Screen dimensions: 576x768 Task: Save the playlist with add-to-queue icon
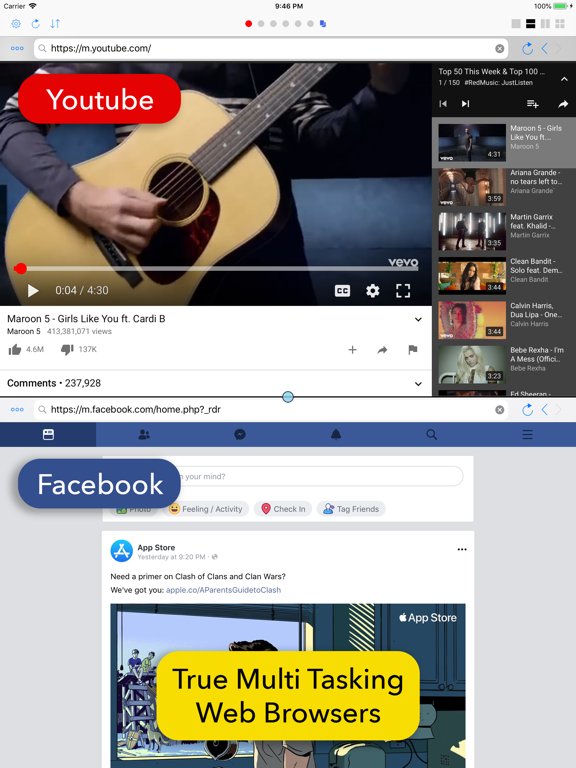coord(532,104)
